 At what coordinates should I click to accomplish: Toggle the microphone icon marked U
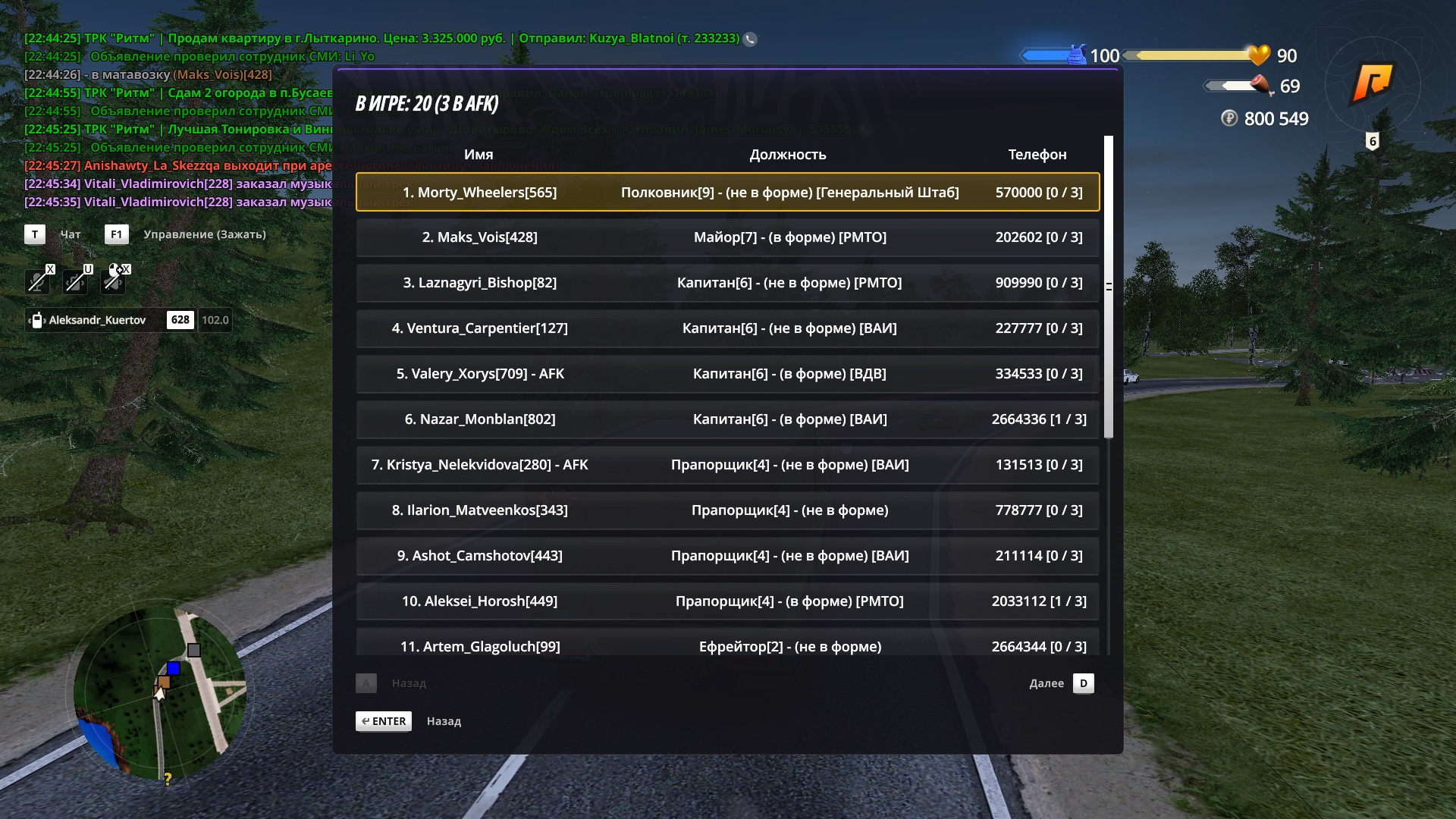tap(75, 281)
